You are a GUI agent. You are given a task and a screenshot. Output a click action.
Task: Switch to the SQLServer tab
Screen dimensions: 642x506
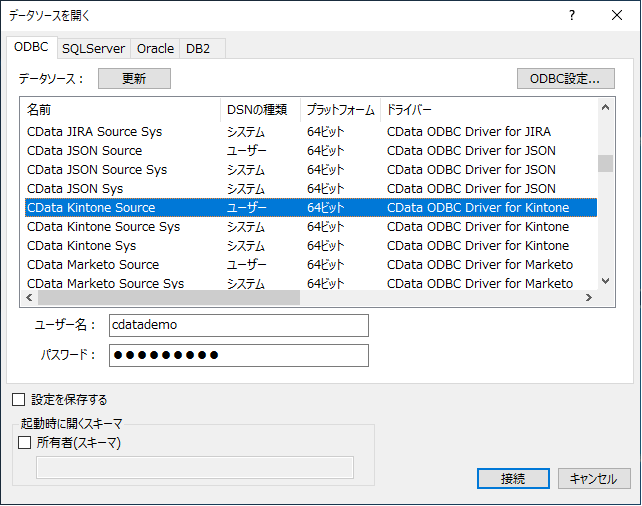(93, 49)
